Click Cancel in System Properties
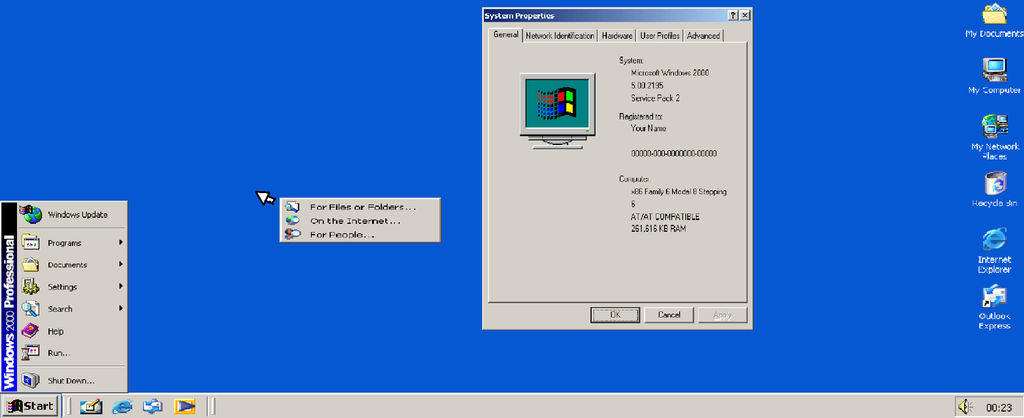 pyautogui.click(x=669, y=315)
